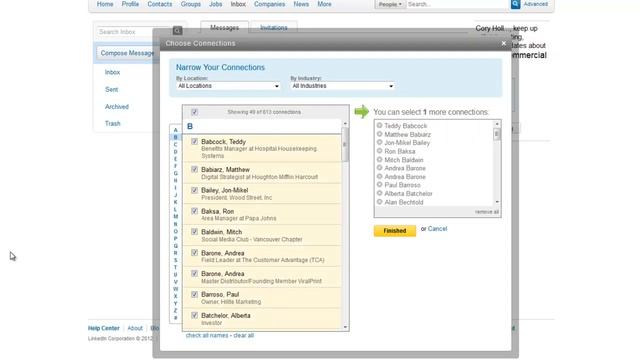Screen dimensions: 640x360
Task: Click down arrow of connections list scrollbar
Action: click(345, 327)
